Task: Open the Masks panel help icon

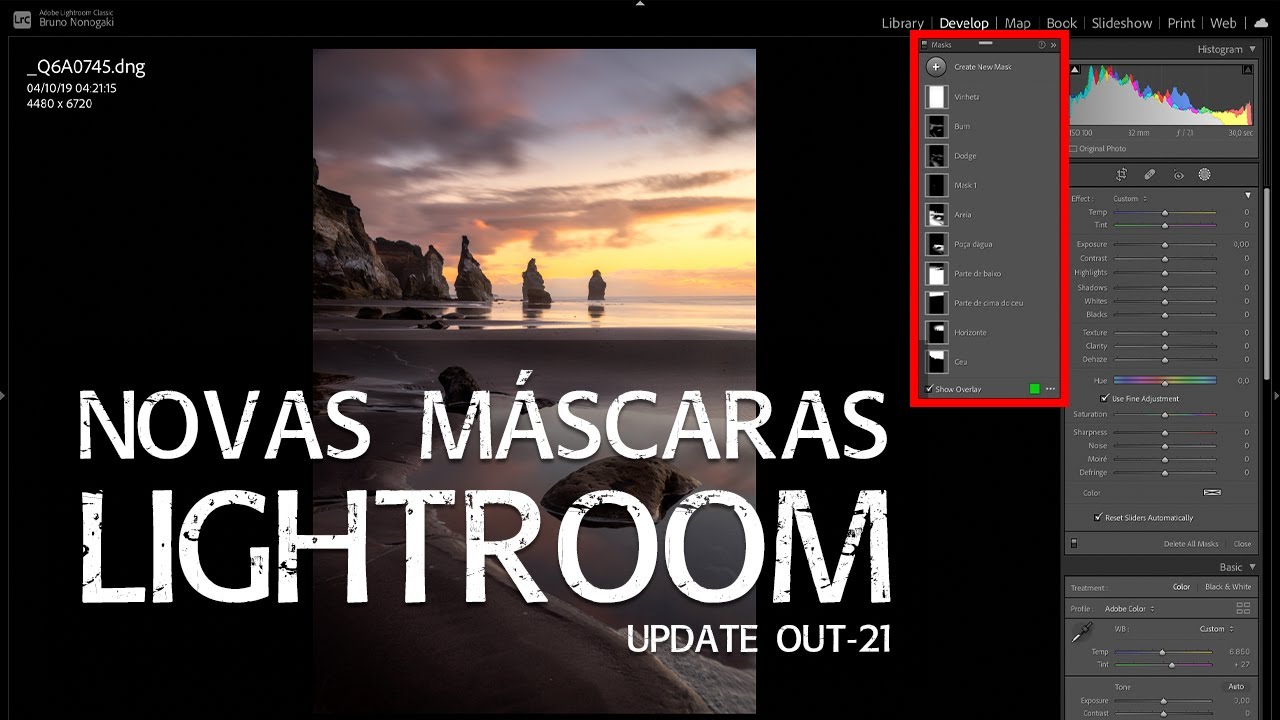Action: point(1042,45)
